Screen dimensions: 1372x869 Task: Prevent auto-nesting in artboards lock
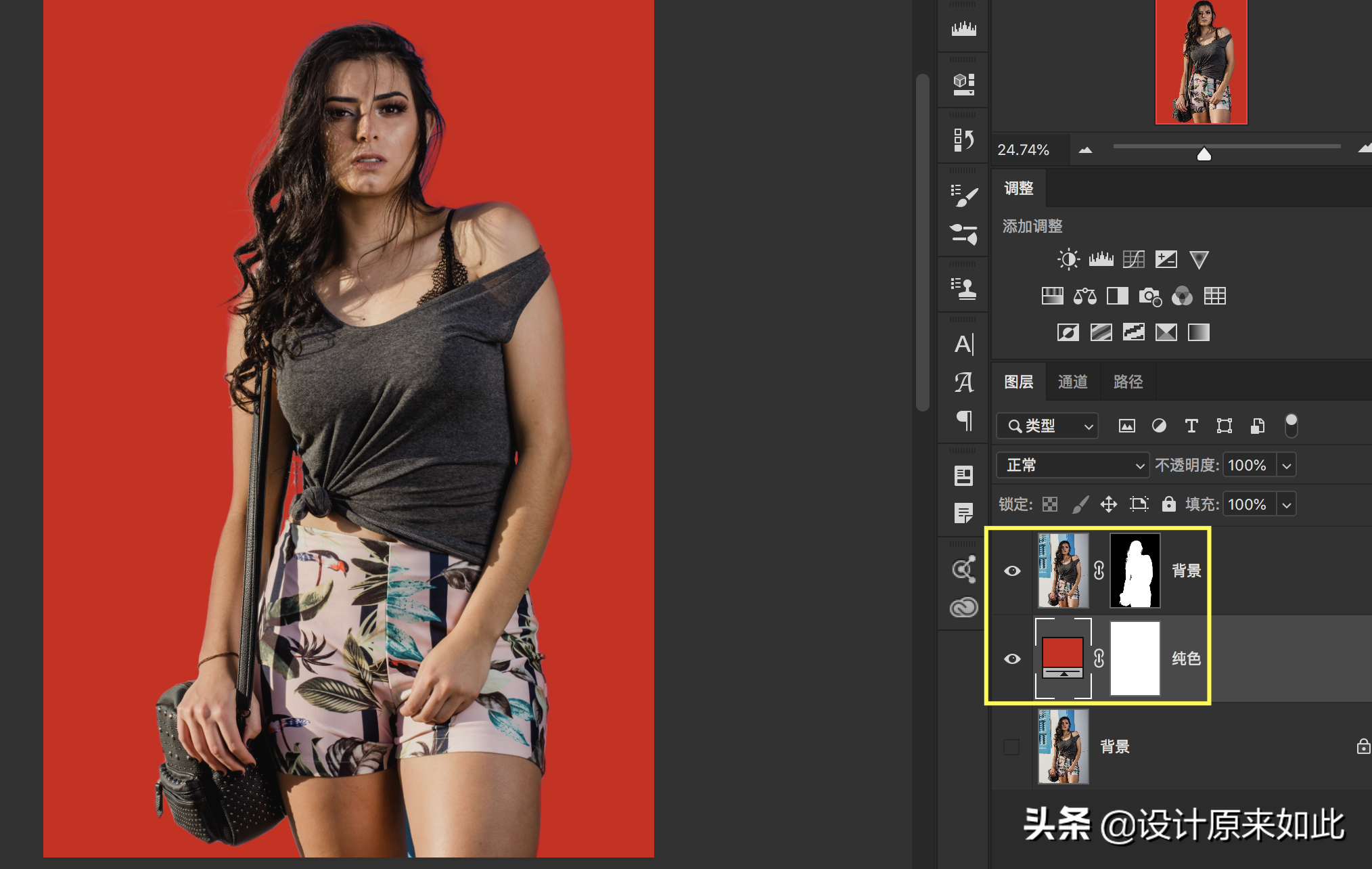[1139, 504]
